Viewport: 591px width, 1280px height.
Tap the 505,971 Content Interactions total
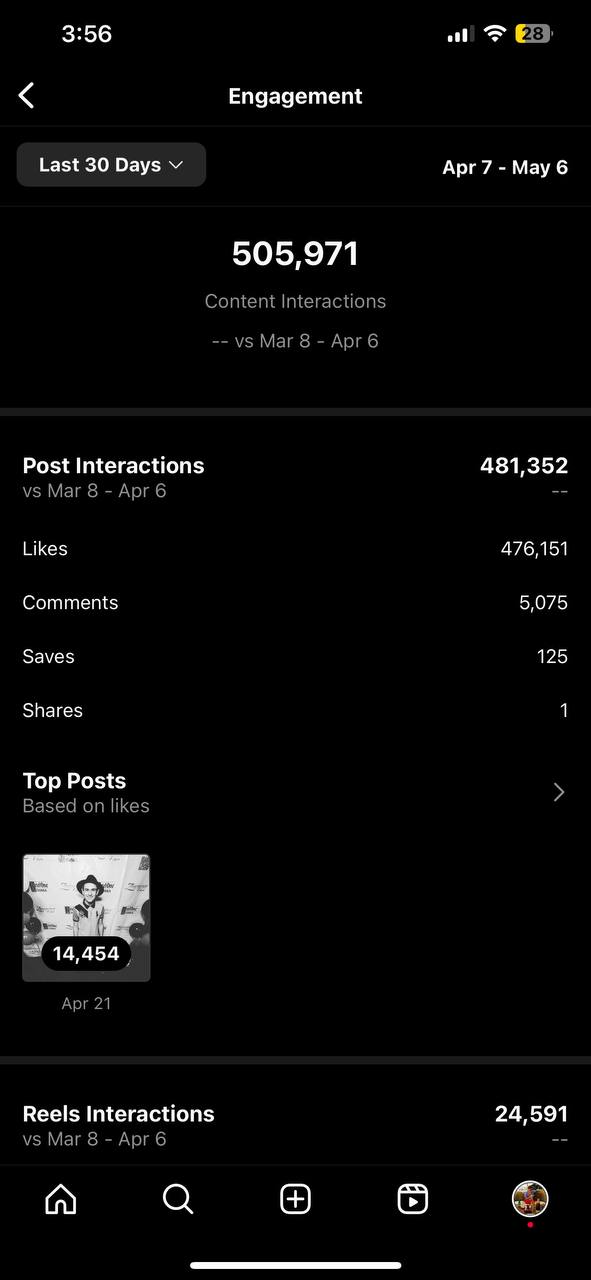point(295,254)
